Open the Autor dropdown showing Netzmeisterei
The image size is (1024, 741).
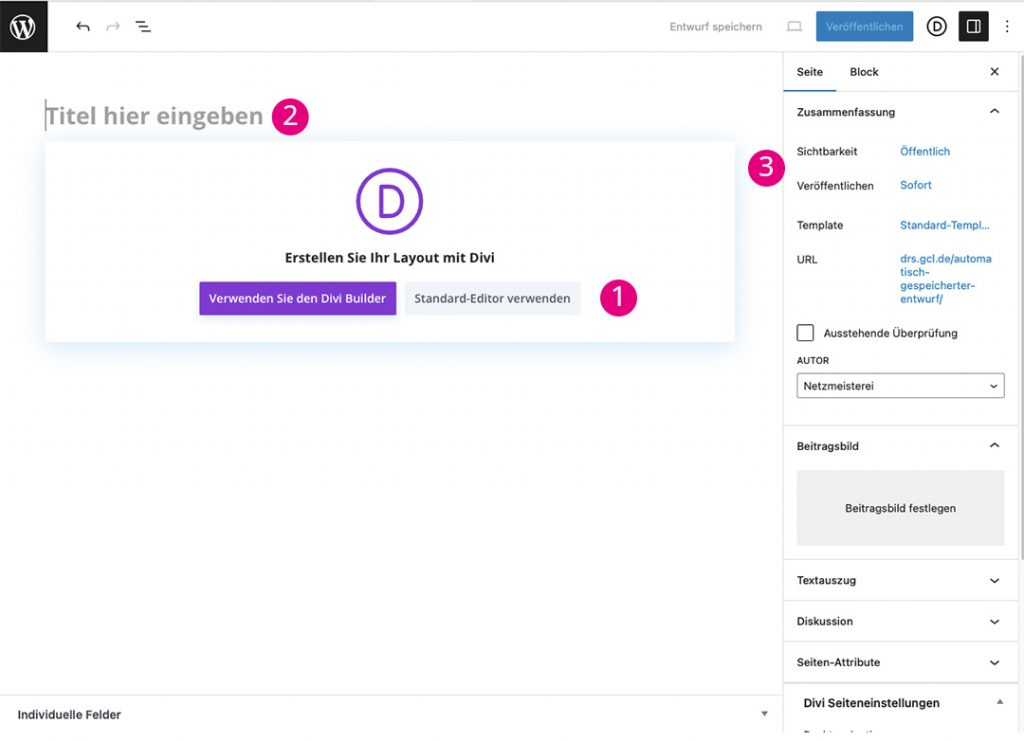[900, 386]
